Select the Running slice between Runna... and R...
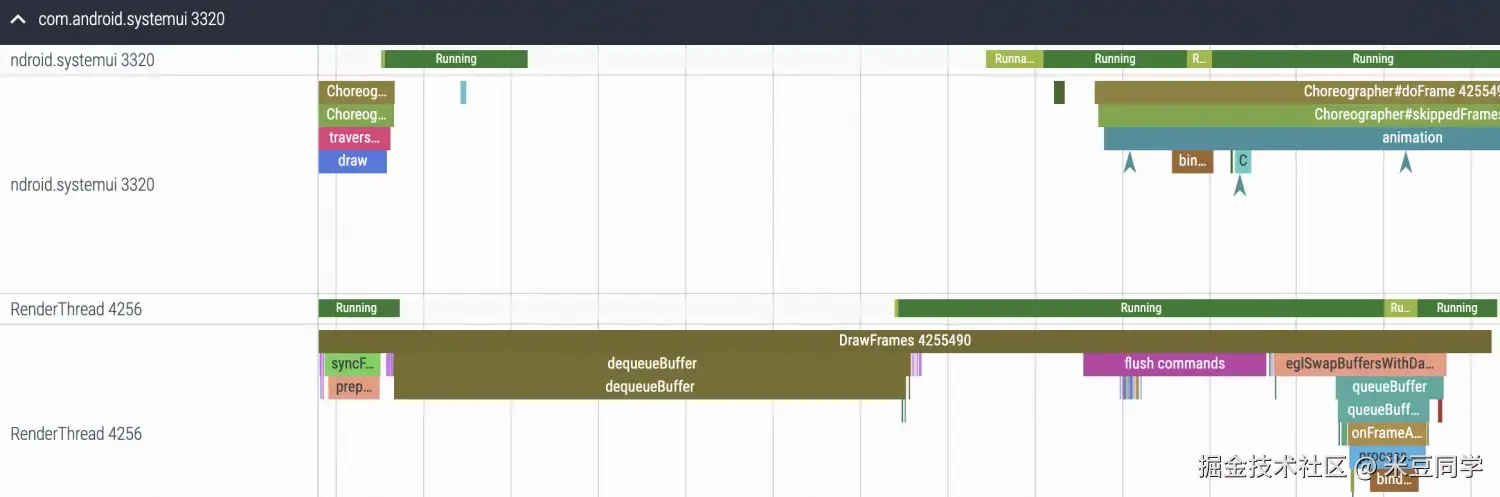1500x497 pixels. click(1115, 59)
